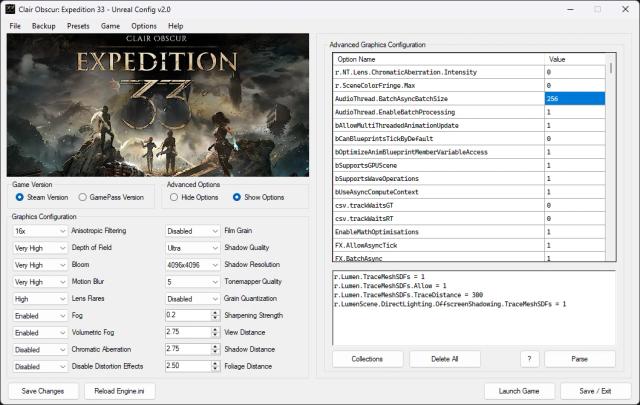
Task: Open the Options menu
Action: [144, 26]
